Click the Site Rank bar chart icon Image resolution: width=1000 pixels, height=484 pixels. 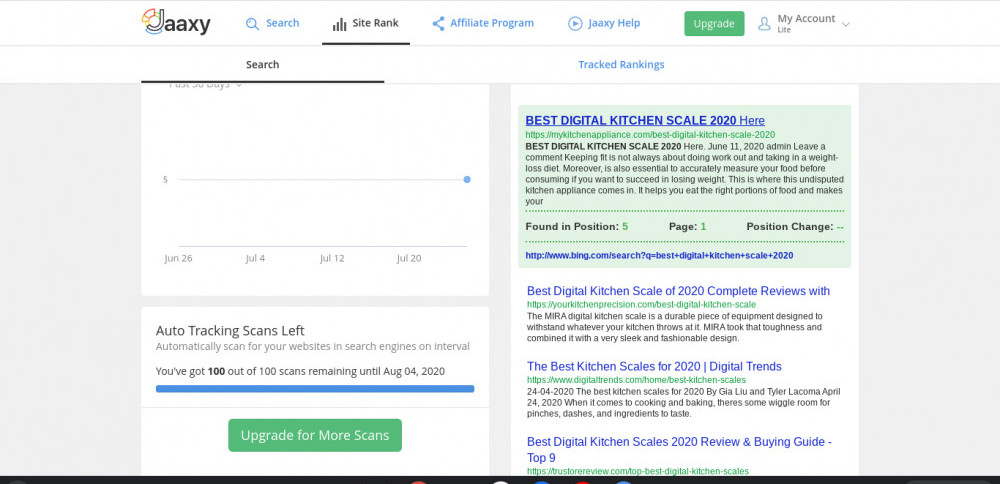tap(339, 25)
